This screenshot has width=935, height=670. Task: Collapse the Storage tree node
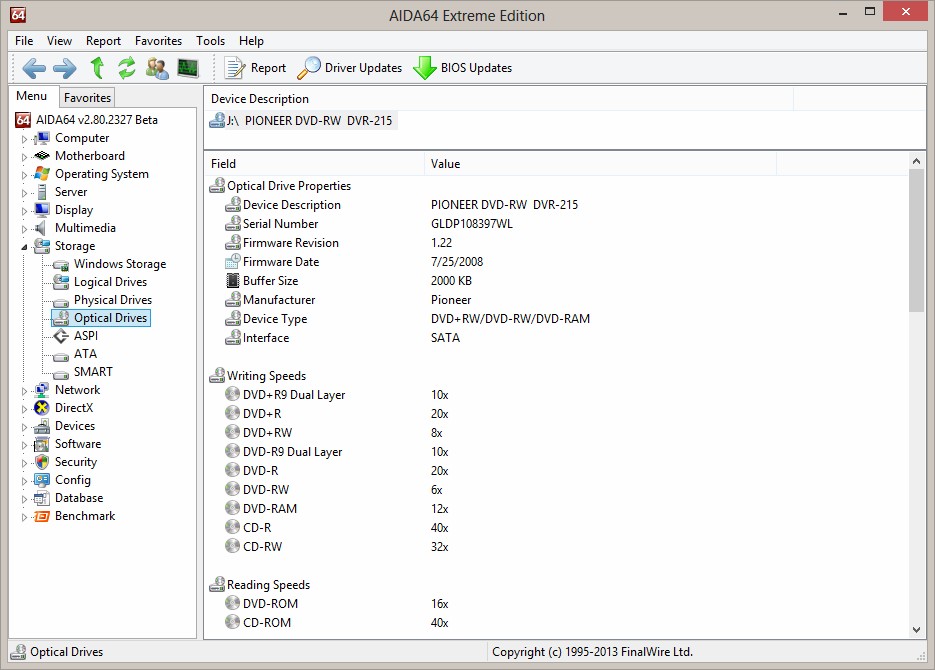click(25, 246)
